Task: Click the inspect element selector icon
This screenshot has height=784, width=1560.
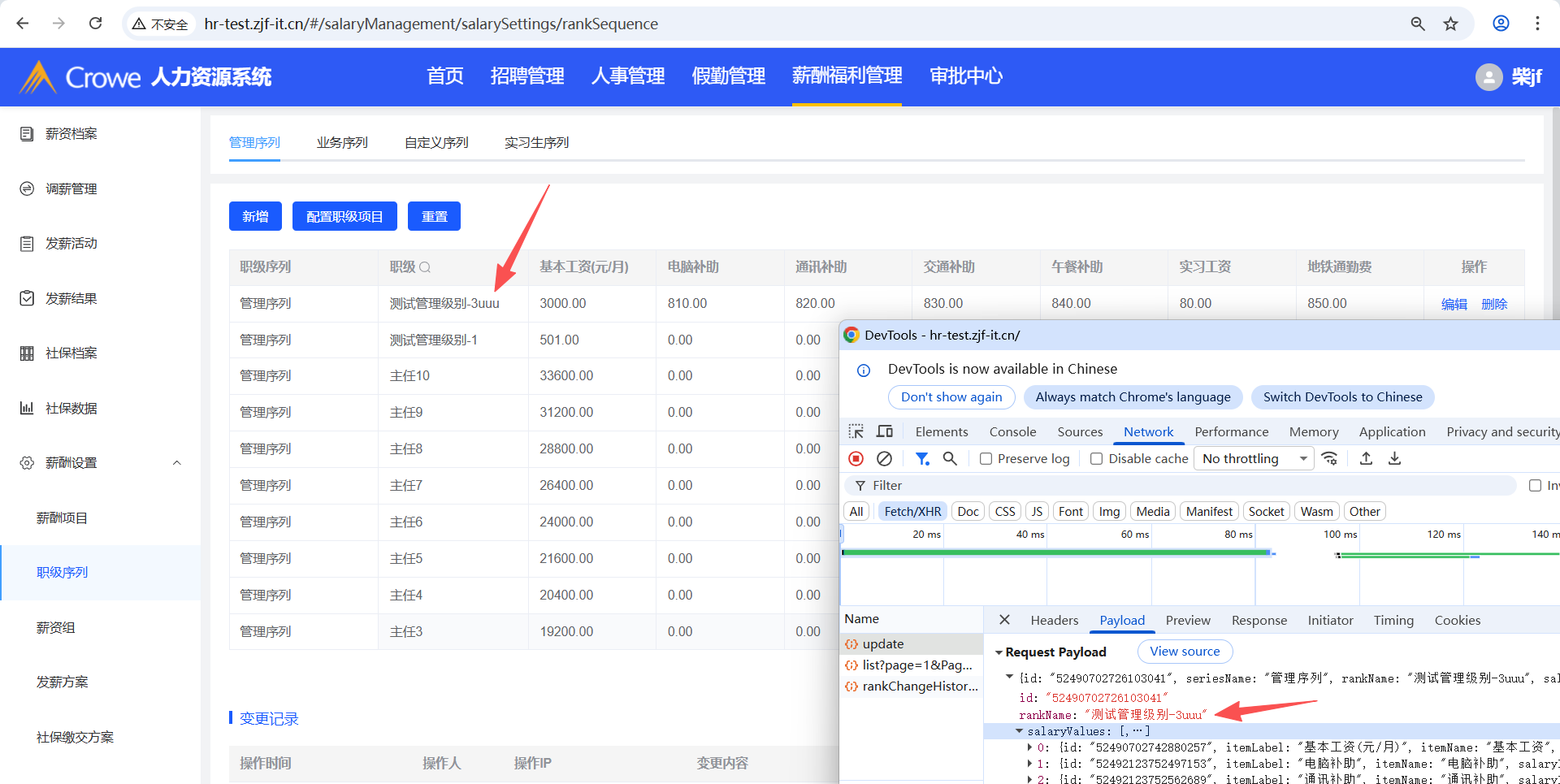Action: tap(856, 431)
